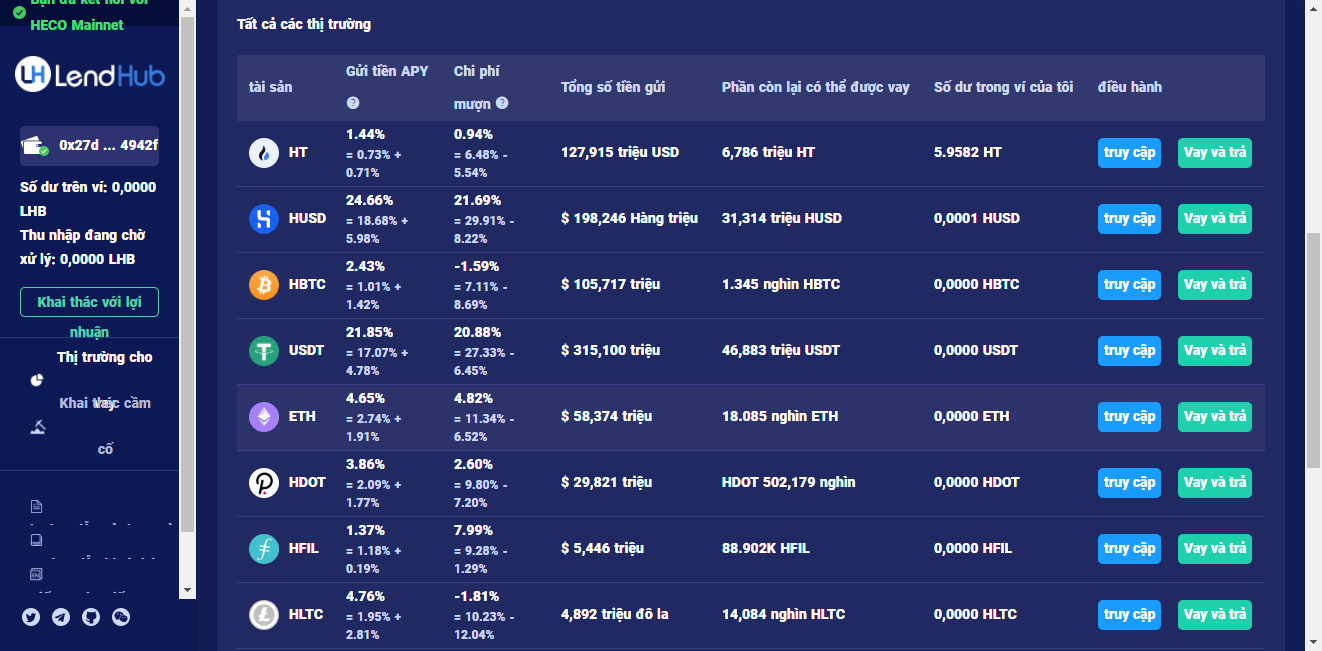Click Vay và trả for the HFIL row
1322x651 pixels.
pyautogui.click(x=1214, y=549)
